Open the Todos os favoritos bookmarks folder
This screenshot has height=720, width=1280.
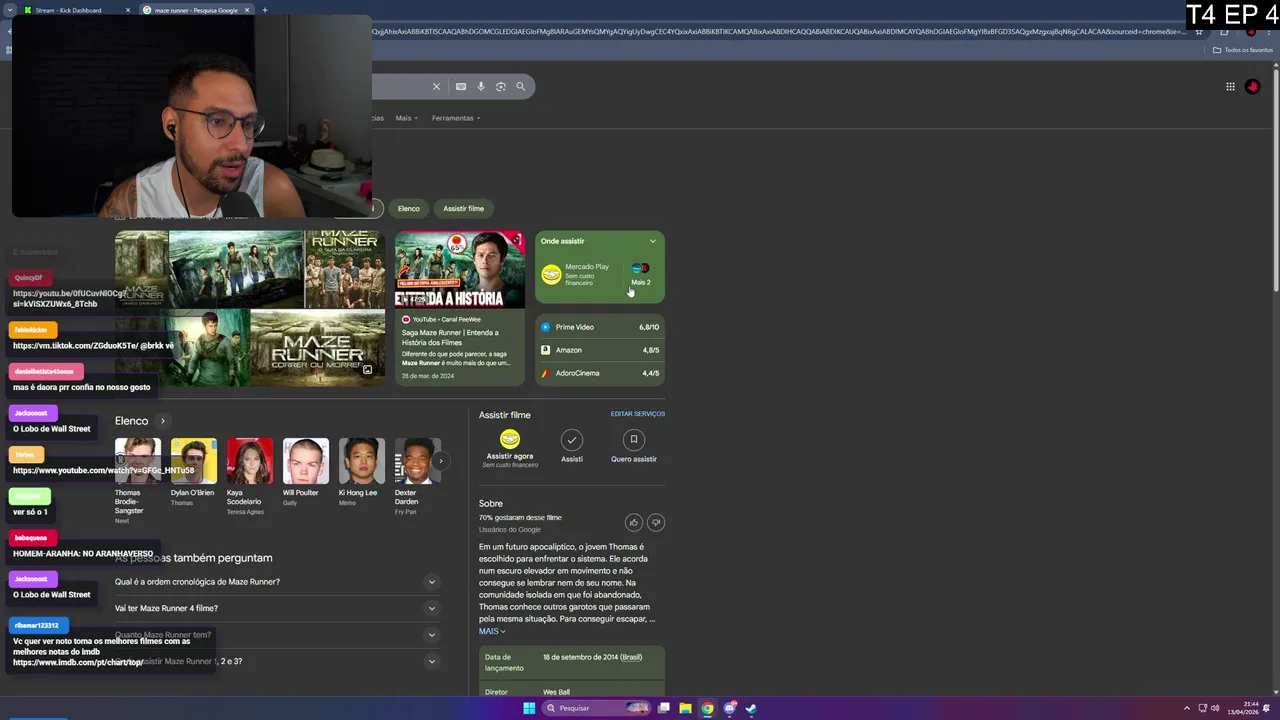pos(1242,50)
